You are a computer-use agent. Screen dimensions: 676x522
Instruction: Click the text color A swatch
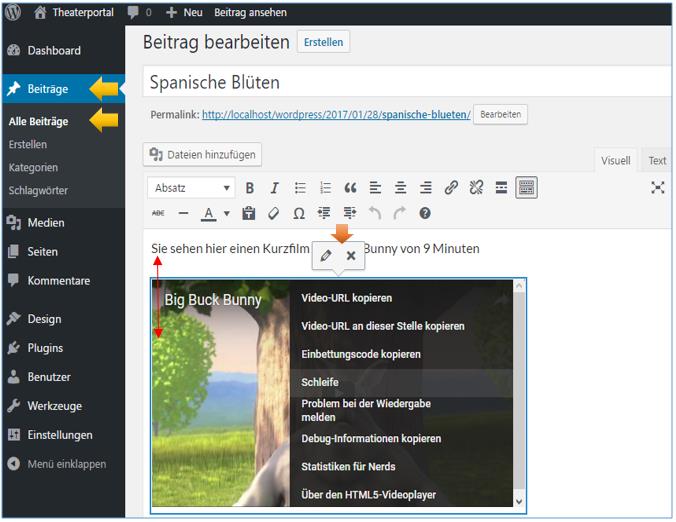209,213
